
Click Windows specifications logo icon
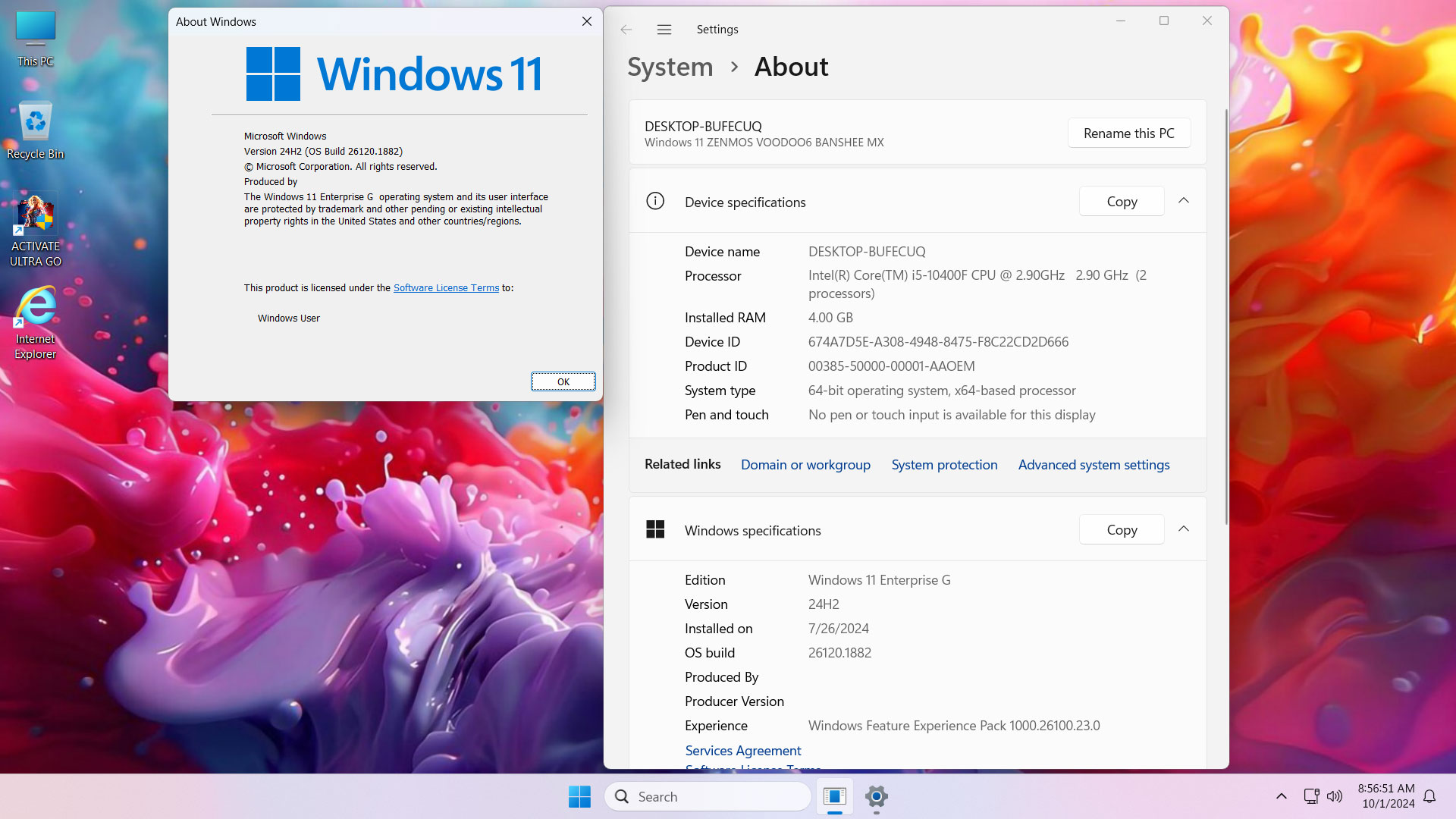tap(655, 529)
